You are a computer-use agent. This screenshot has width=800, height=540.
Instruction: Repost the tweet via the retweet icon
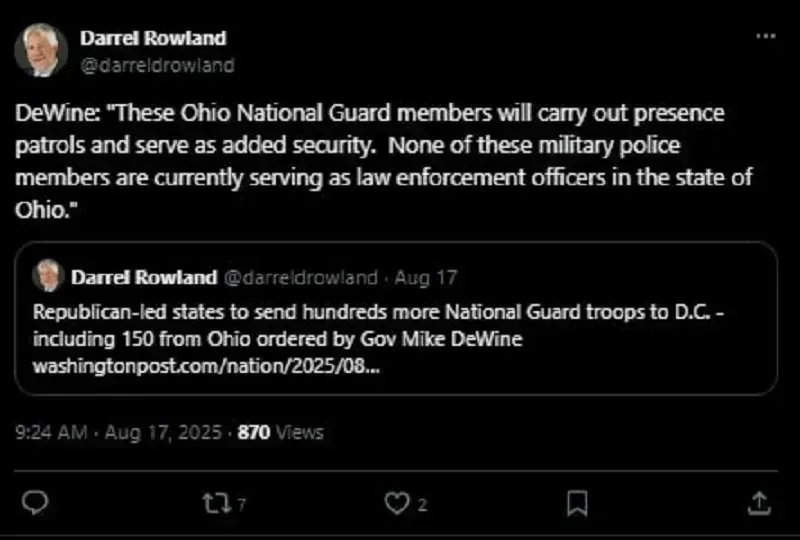(x=216, y=503)
